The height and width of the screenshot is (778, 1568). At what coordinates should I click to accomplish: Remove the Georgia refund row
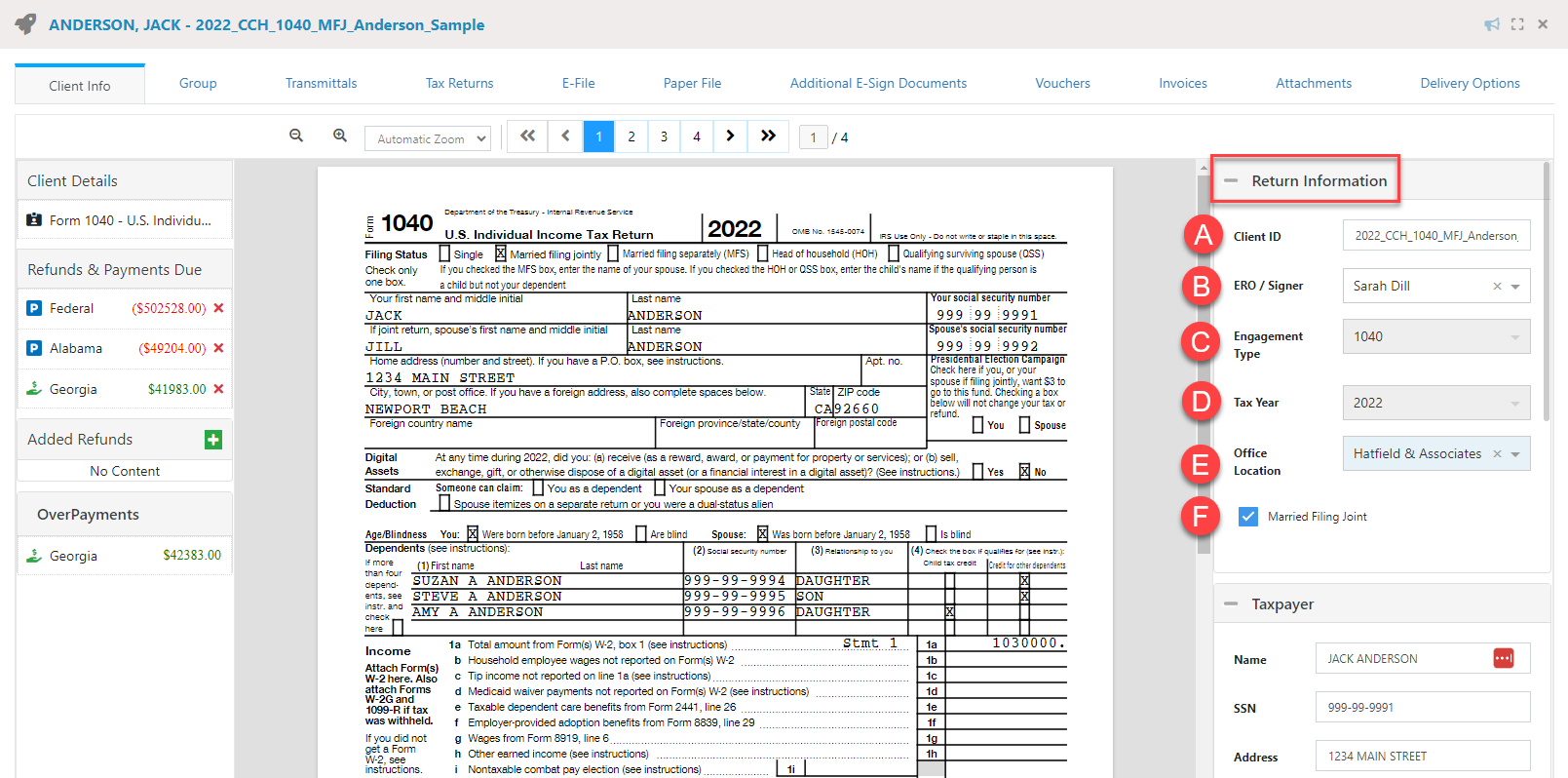[218, 389]
